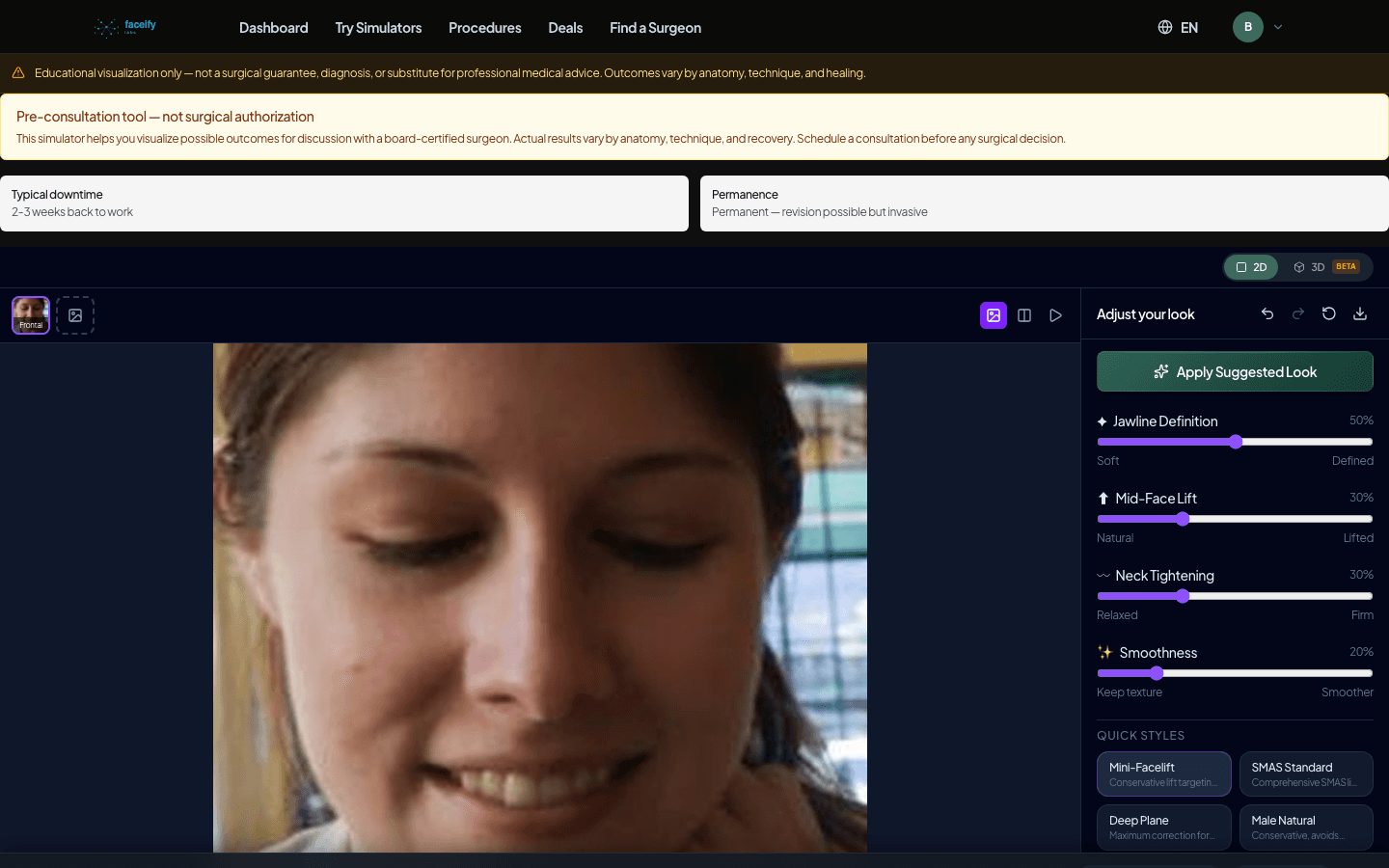Choose the SMAS Standard quick style

(x=1306, y=773)
